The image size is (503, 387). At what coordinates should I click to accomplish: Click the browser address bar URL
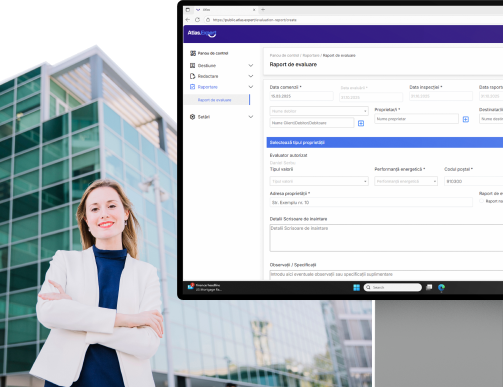tap(255, 20)
